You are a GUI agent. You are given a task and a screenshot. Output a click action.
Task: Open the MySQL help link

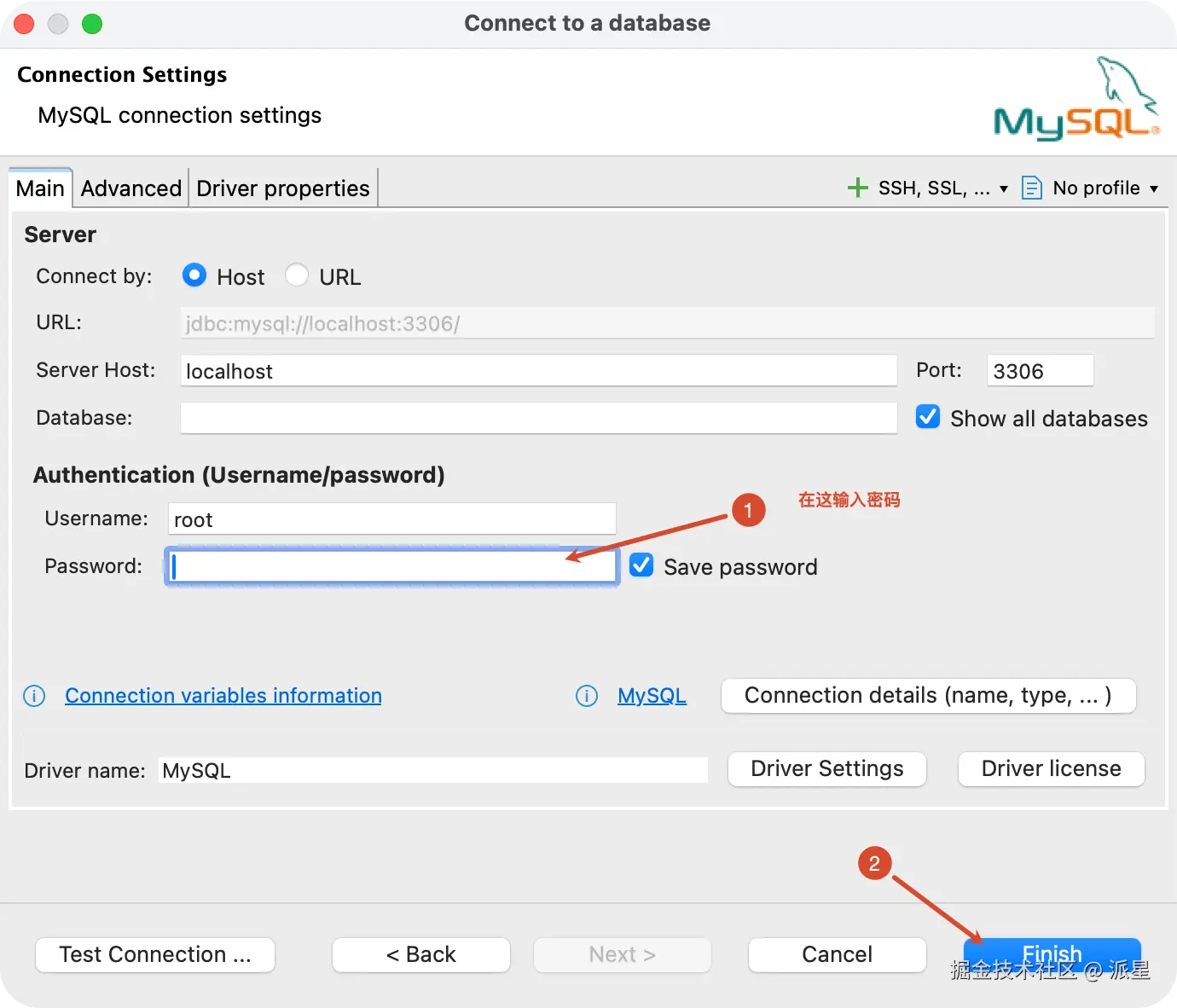(652, 696)
